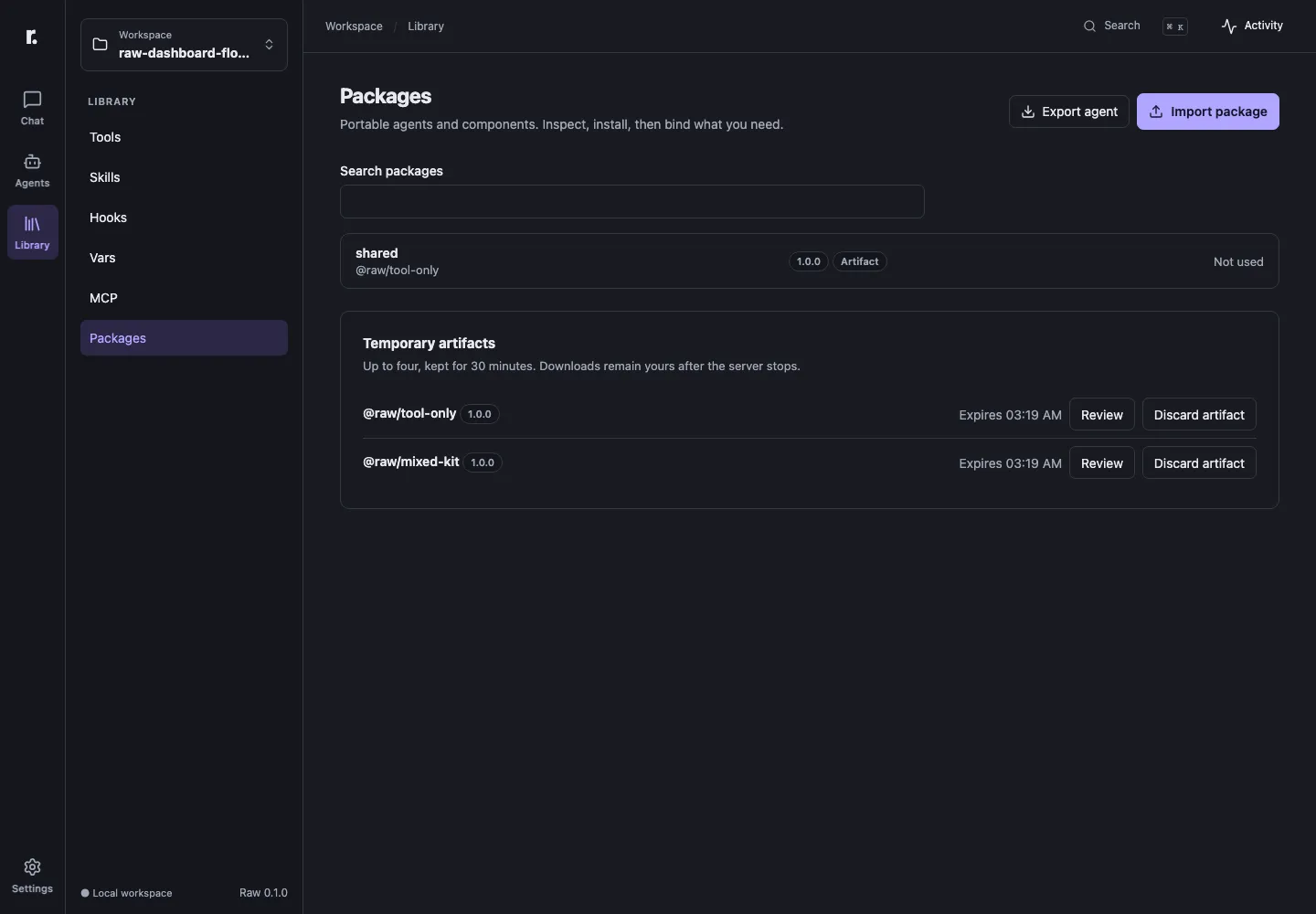The image size is (1316, 914).
Task: Click the search keyboard shortcut badge
Action: coord(1175,27)
